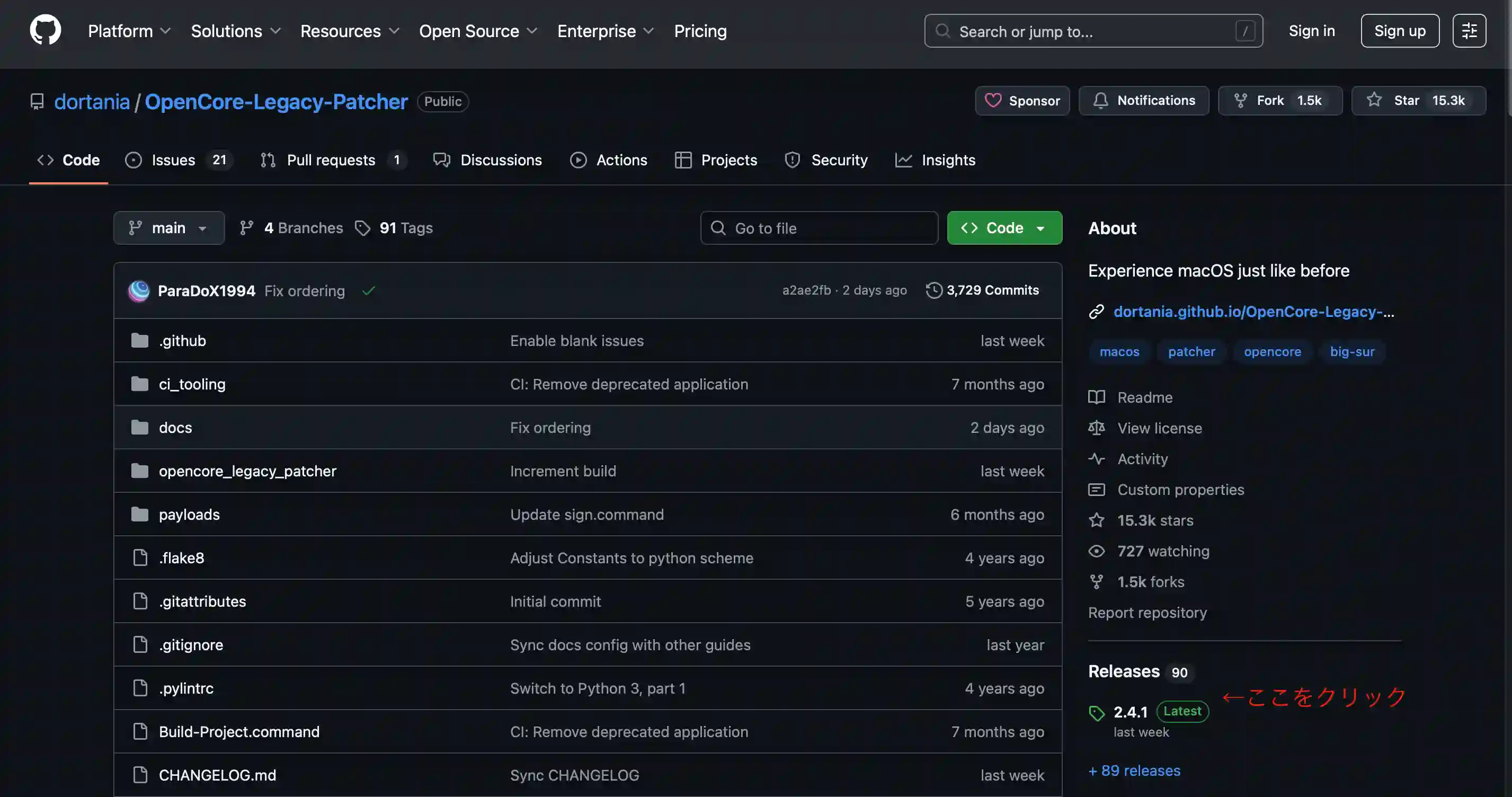The width and height of the screenshot is (1512, 797).
Task: Open the Resources dropdown
Action: tap(350, 31)
